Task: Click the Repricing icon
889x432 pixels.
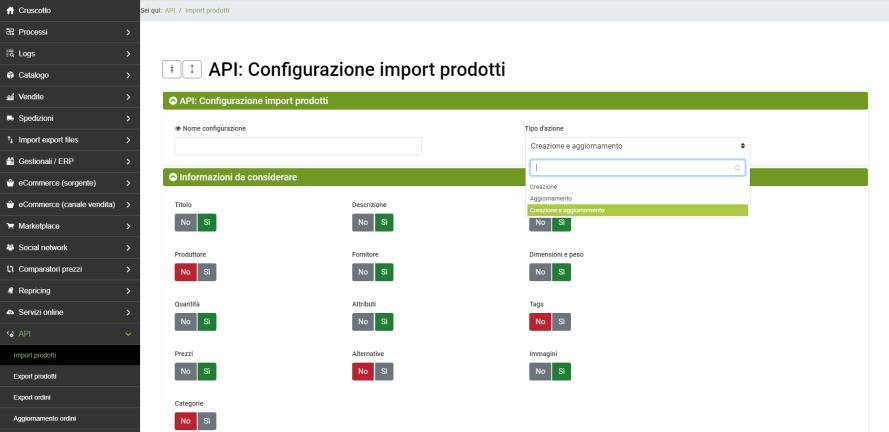Action: coord(10,291)
